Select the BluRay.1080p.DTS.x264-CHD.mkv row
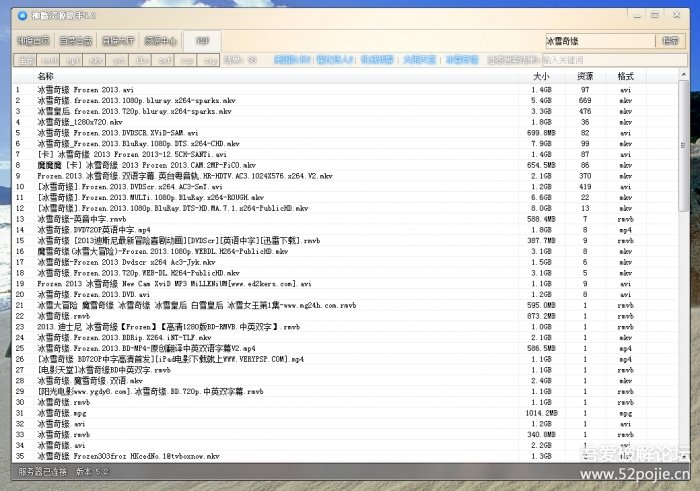The image size is (700, 491). click(x=345, y=143)
